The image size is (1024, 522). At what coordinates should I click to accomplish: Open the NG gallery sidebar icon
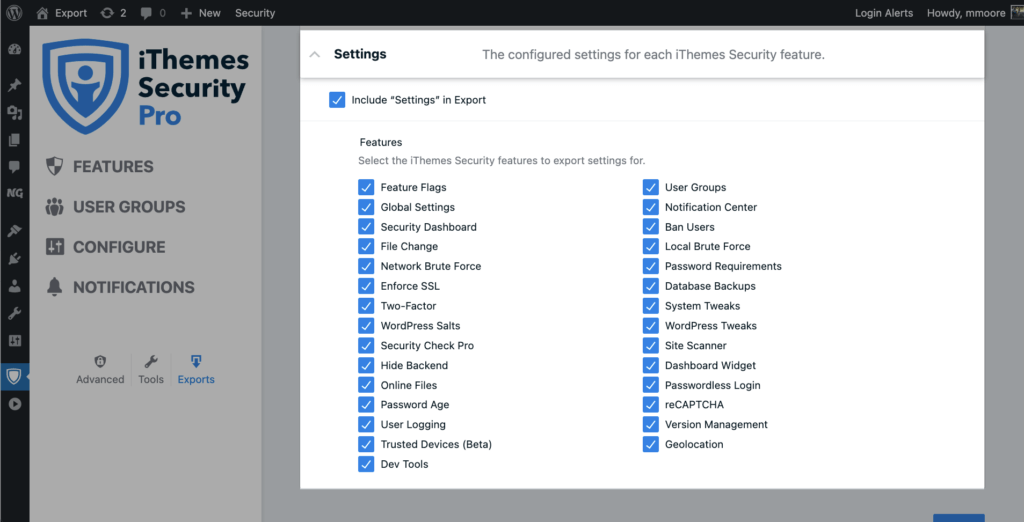click(14, 193)
